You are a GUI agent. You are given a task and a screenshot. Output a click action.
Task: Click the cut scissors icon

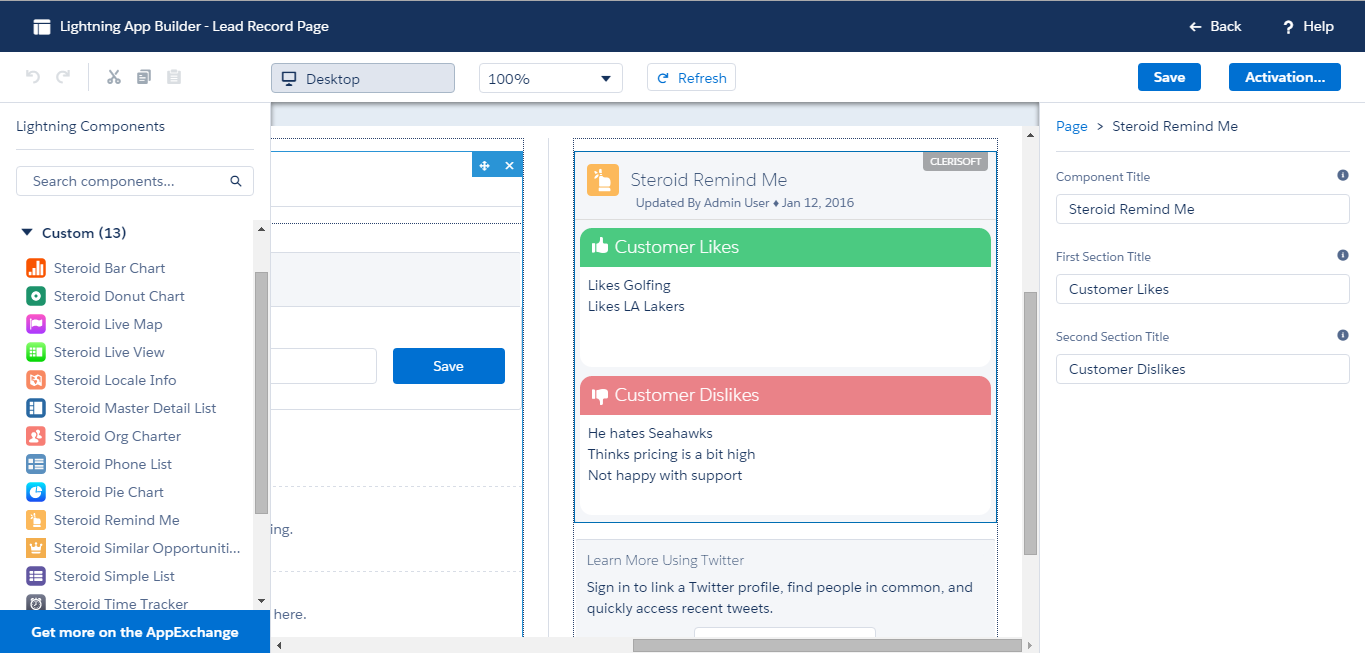click(x=113, y=77)
